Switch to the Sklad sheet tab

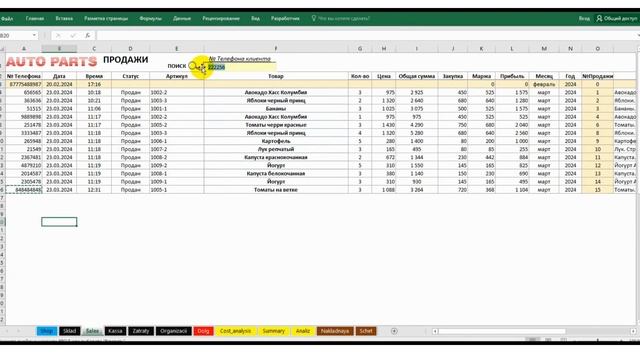tap(69, 331)
